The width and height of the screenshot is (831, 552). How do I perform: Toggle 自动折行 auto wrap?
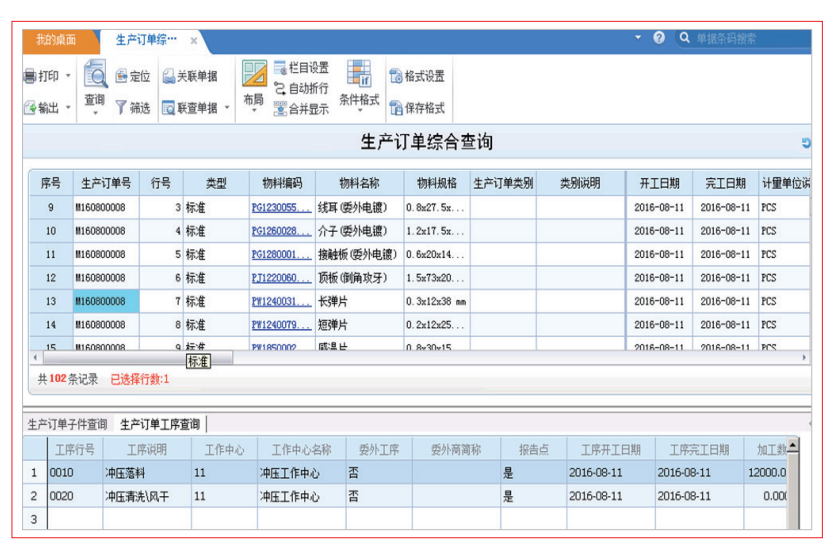(301, 88)
